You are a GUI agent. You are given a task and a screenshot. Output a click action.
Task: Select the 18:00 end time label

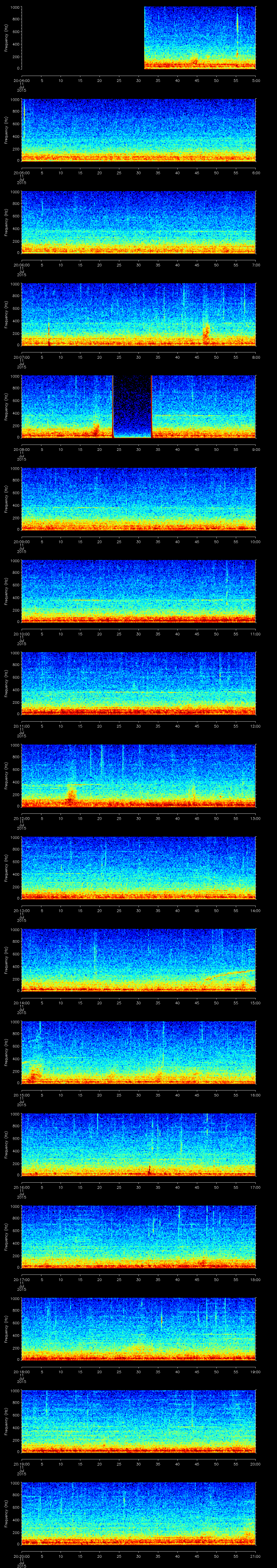click(255, 1279)
